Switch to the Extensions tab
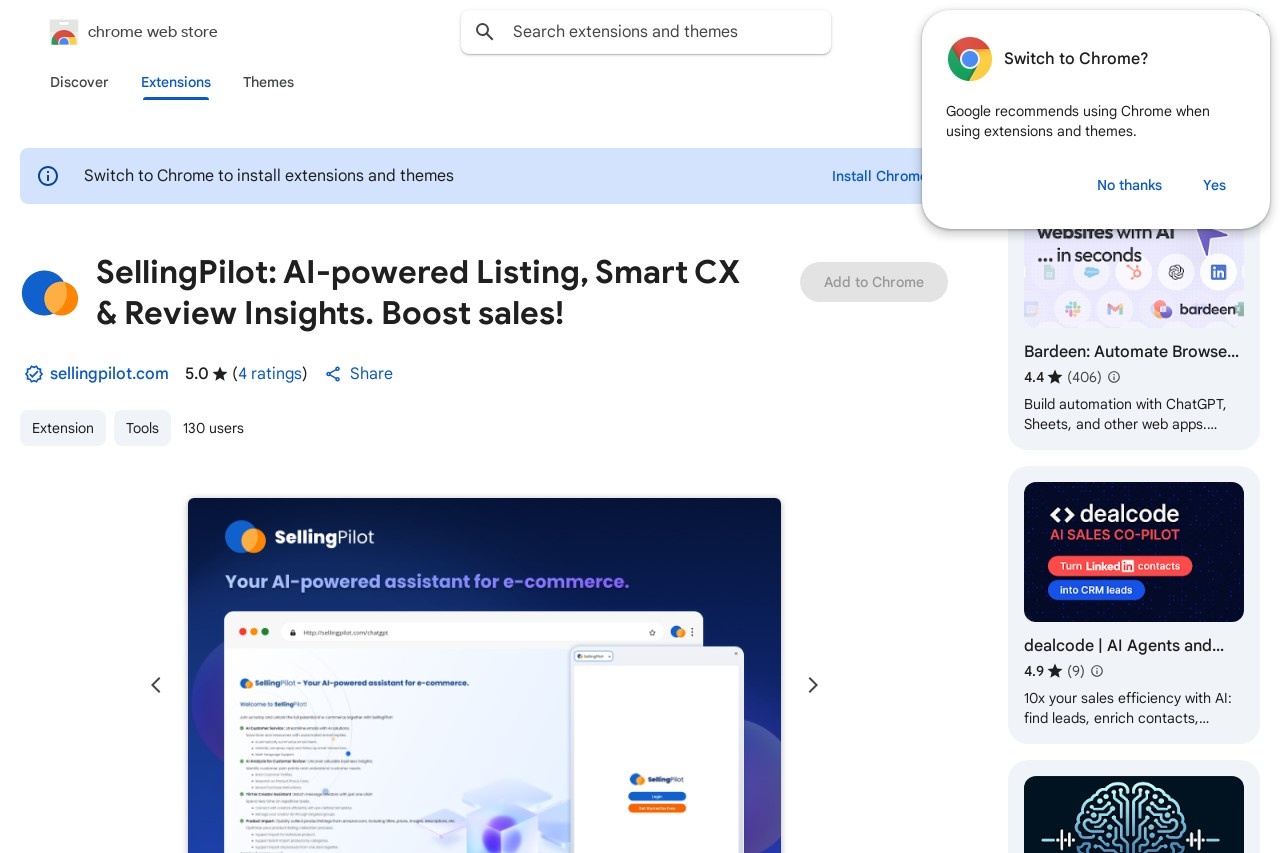This screenshot has height=853, width=1280. tap(176, 82)
